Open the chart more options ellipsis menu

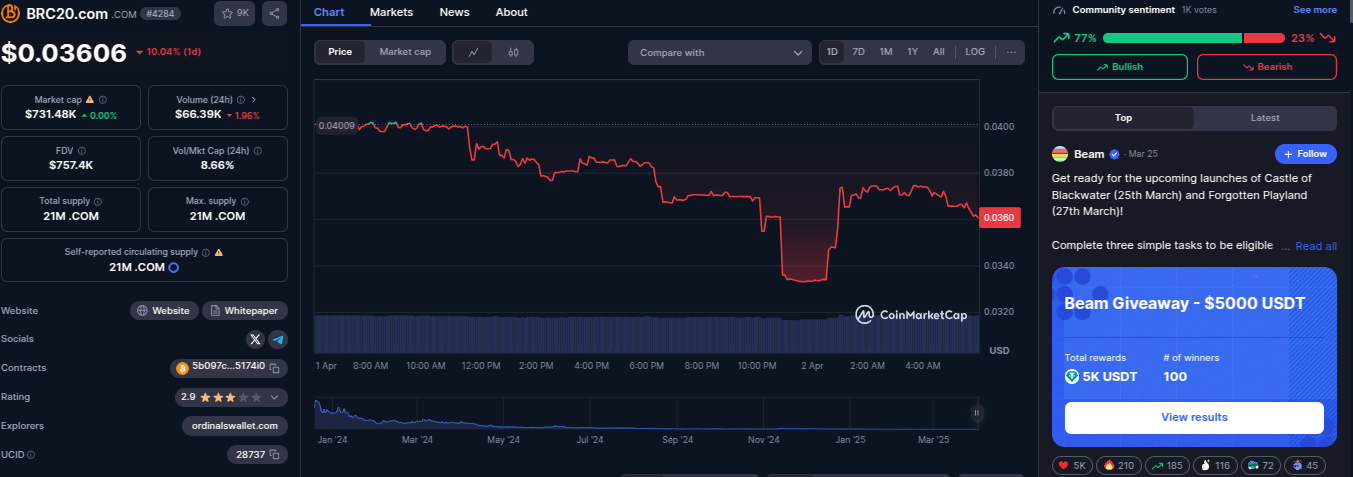[x=1011, y=52]
